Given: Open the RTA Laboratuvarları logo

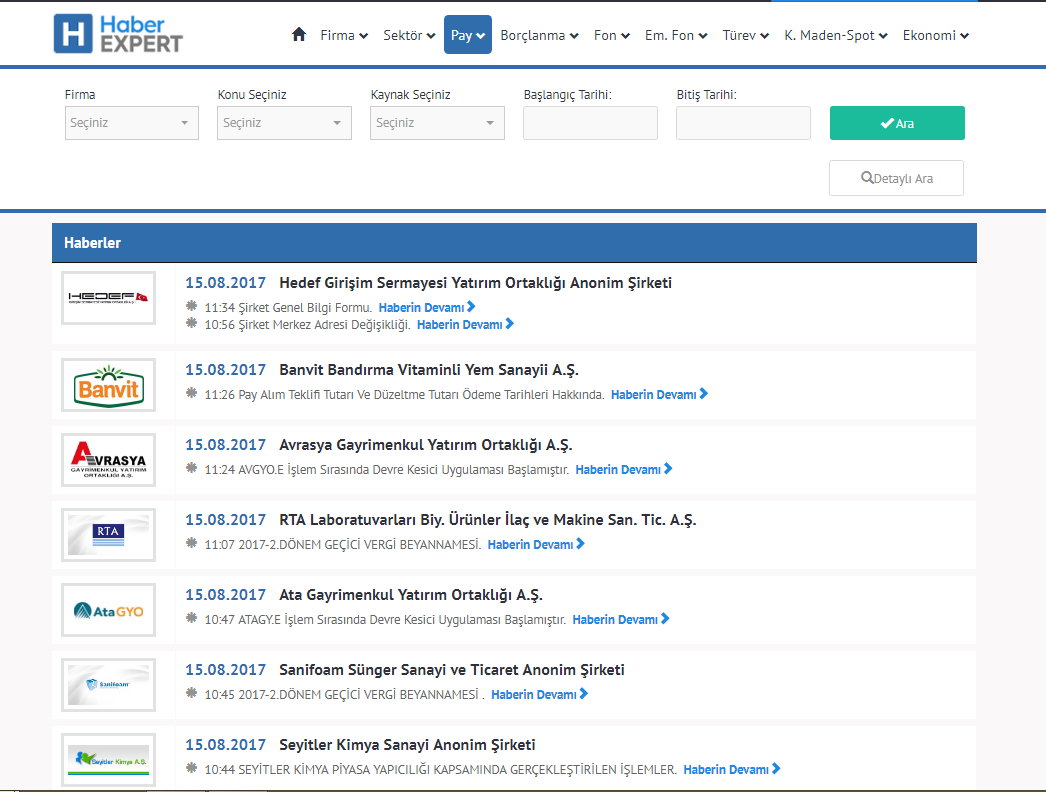Looking at the screenshot, I should (108, 535).
